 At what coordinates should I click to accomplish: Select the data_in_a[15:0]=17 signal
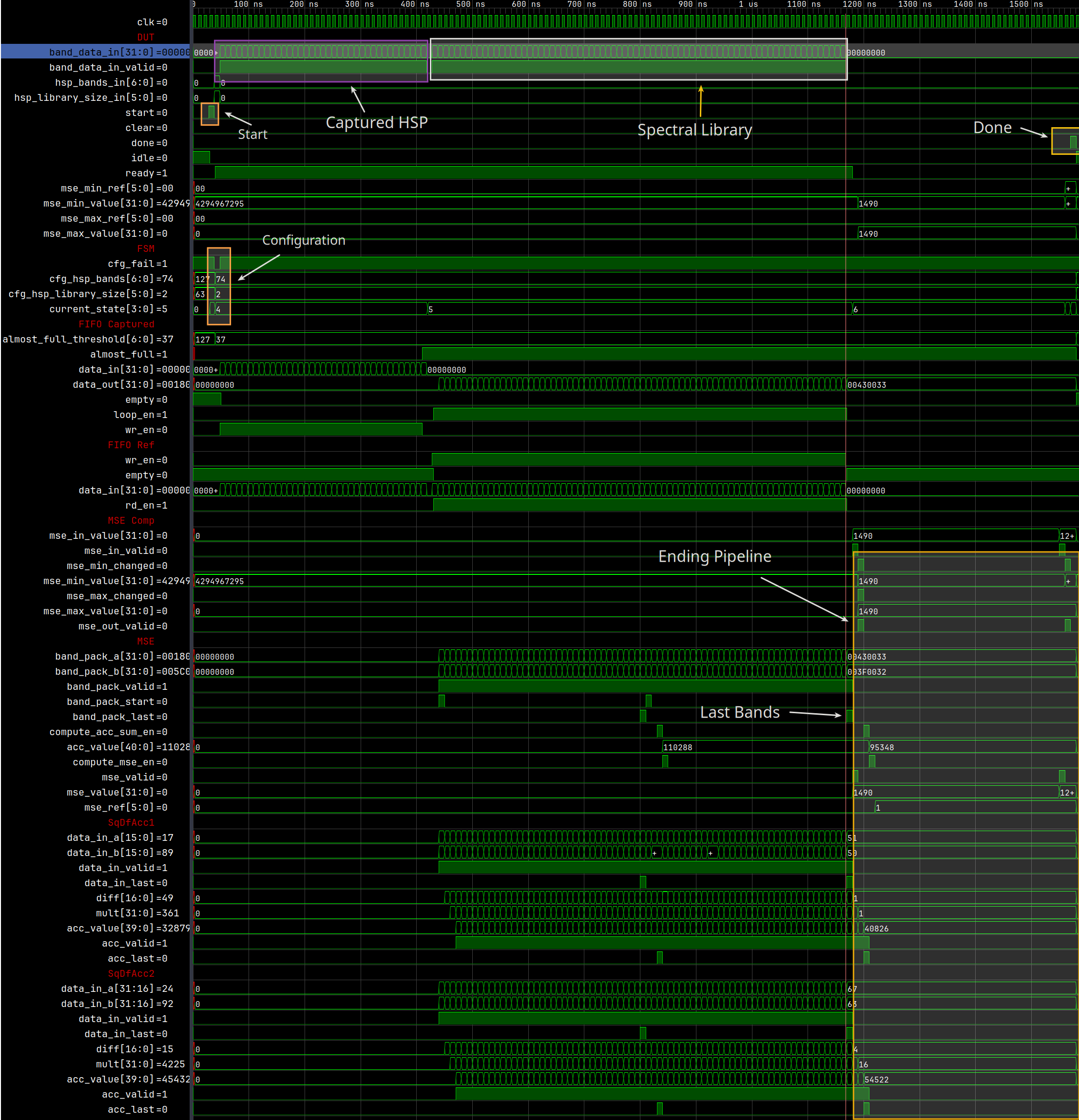pyautogui.click(x=120, y=838)
